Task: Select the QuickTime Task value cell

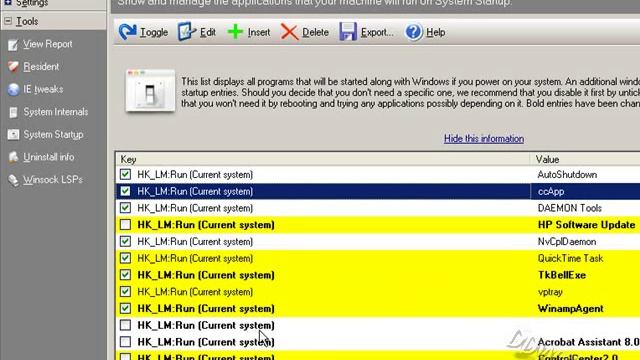Action: [x=570, y=258]
